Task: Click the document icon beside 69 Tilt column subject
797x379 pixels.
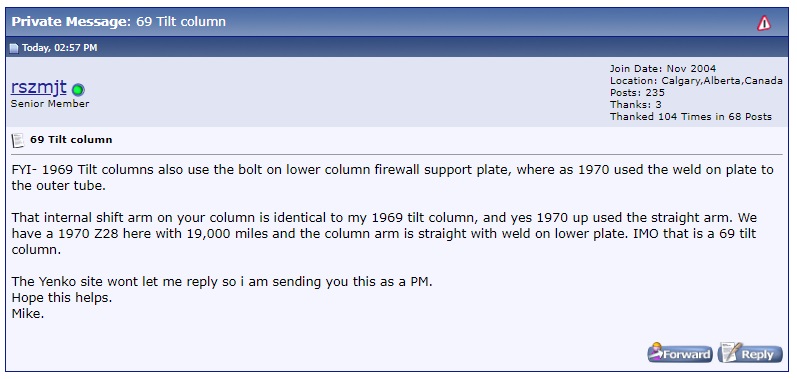Action: click(x=18, y=140)
